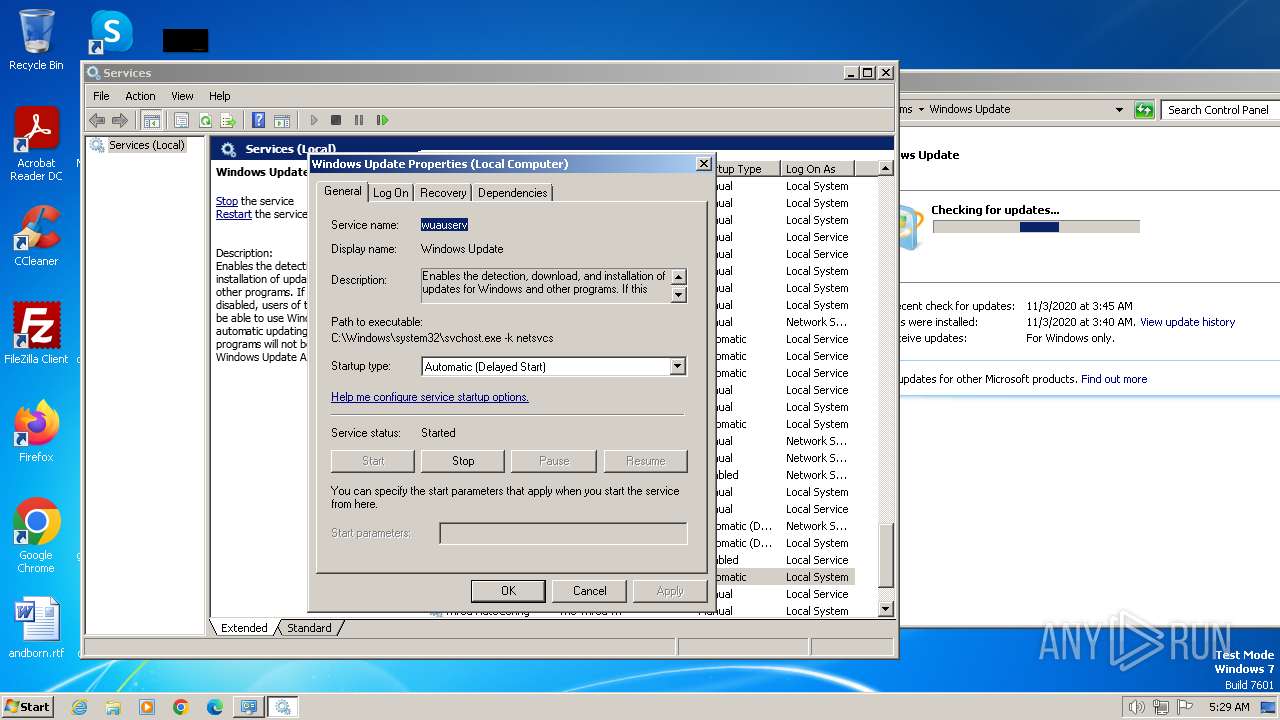Click the Search Control Panel box
Viewport: 1280px width, 720px height.
(x=1221, y=110)
